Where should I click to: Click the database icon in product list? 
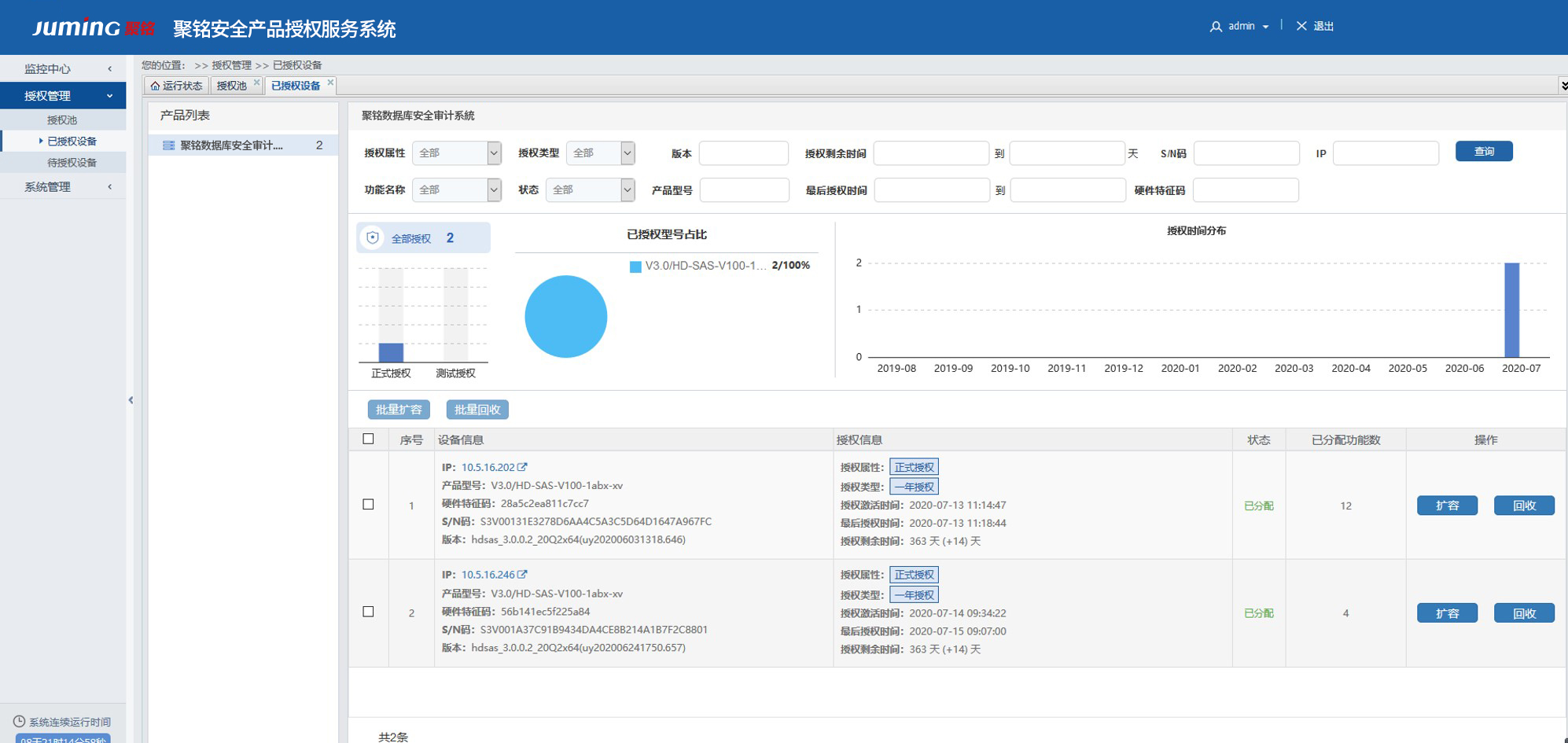(168, 145)
